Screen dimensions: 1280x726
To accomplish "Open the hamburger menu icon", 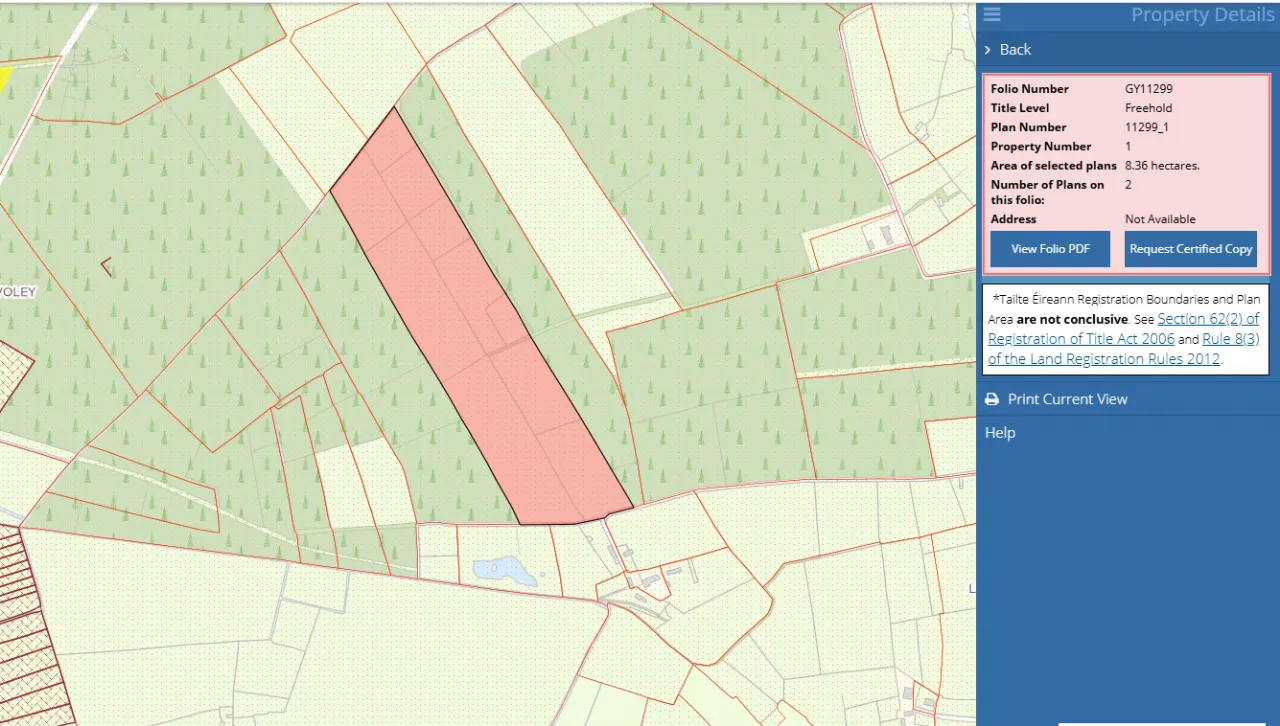I will [x=991, y=14].
